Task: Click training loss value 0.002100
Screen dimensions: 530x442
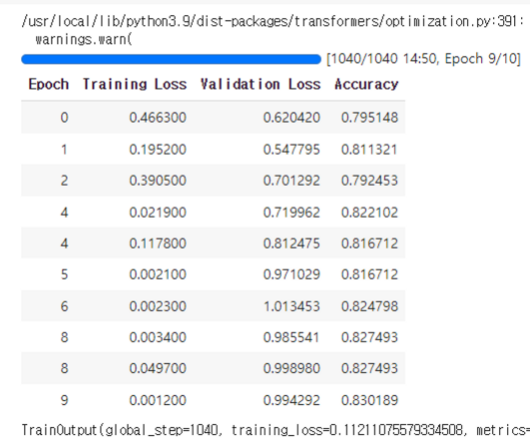Action: tap(158, 274)
